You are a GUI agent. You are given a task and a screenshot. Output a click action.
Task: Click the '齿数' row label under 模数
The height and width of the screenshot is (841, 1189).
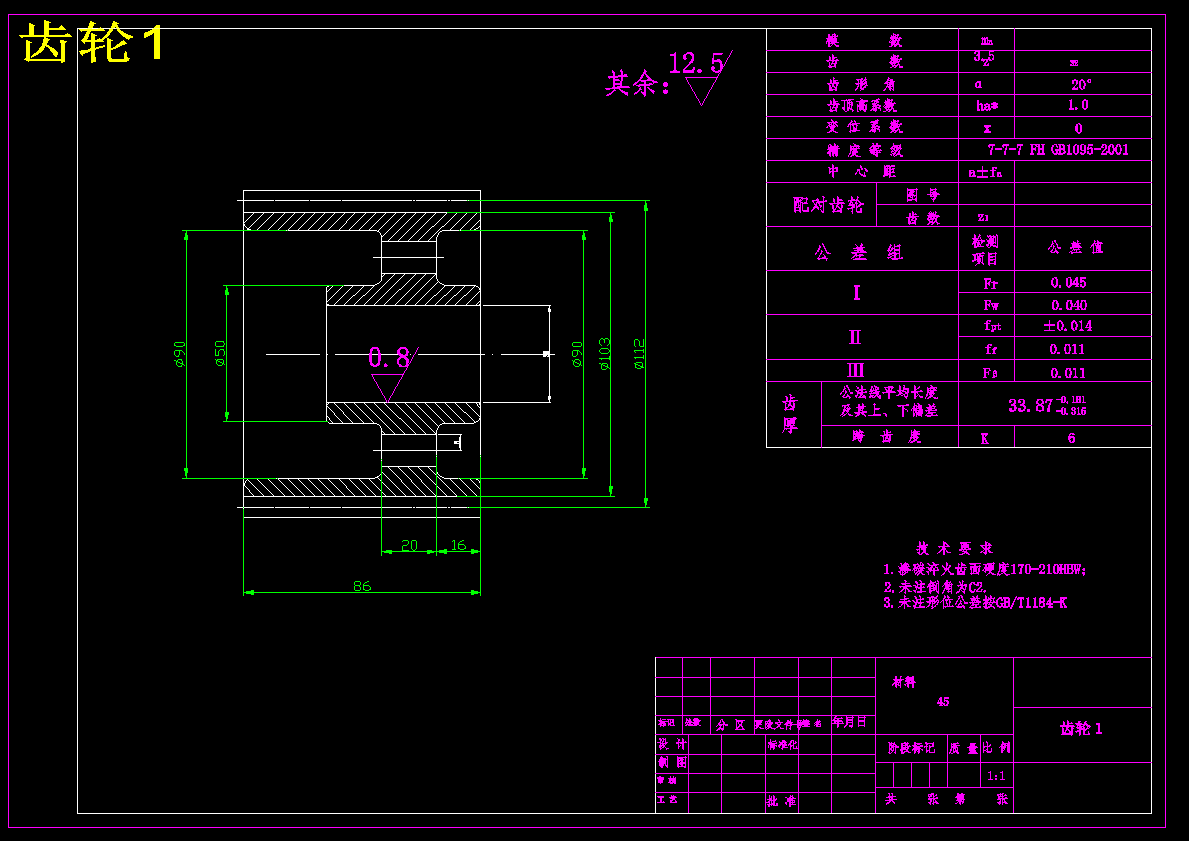[x=864, y=61]
